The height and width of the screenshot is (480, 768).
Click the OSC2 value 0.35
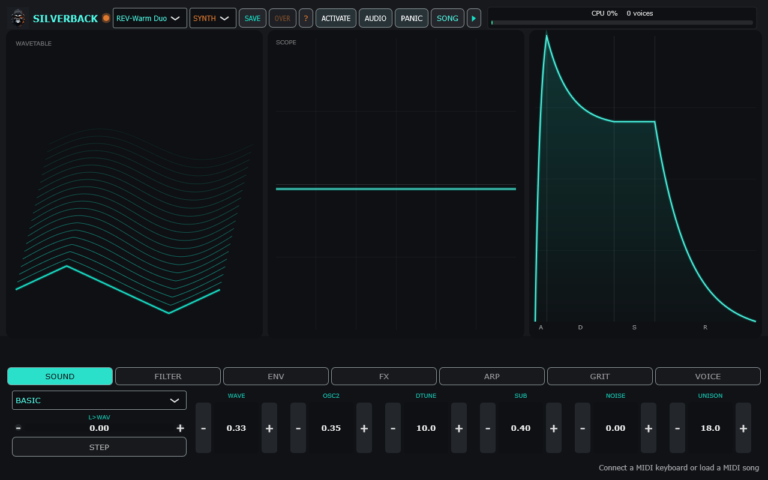click(331, 428)
